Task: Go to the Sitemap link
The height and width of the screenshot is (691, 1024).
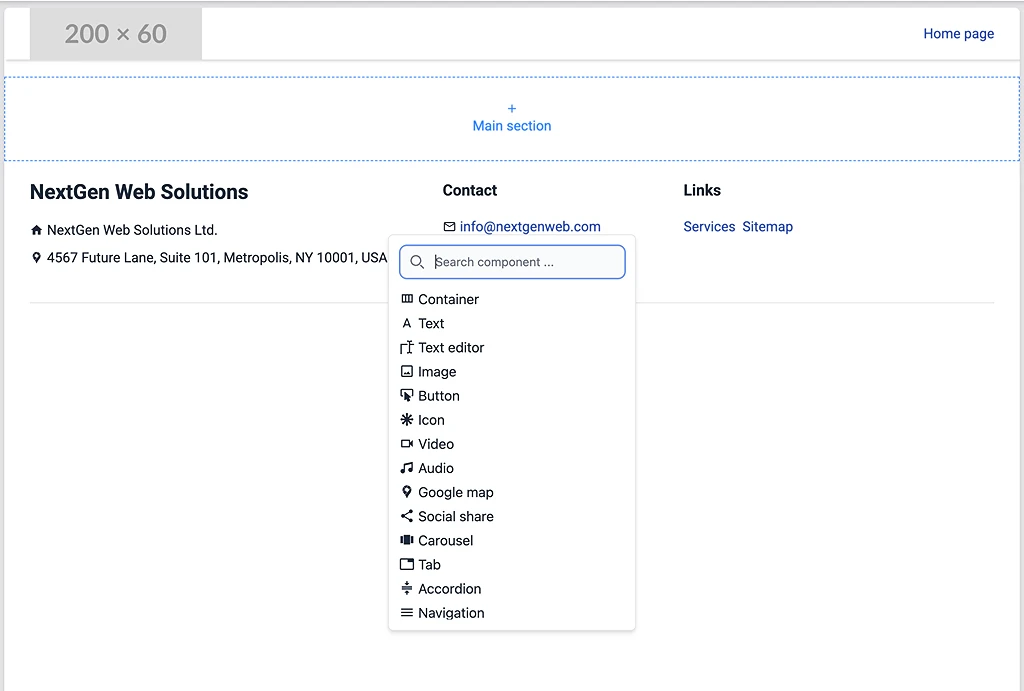Action: tap(767, 227)
